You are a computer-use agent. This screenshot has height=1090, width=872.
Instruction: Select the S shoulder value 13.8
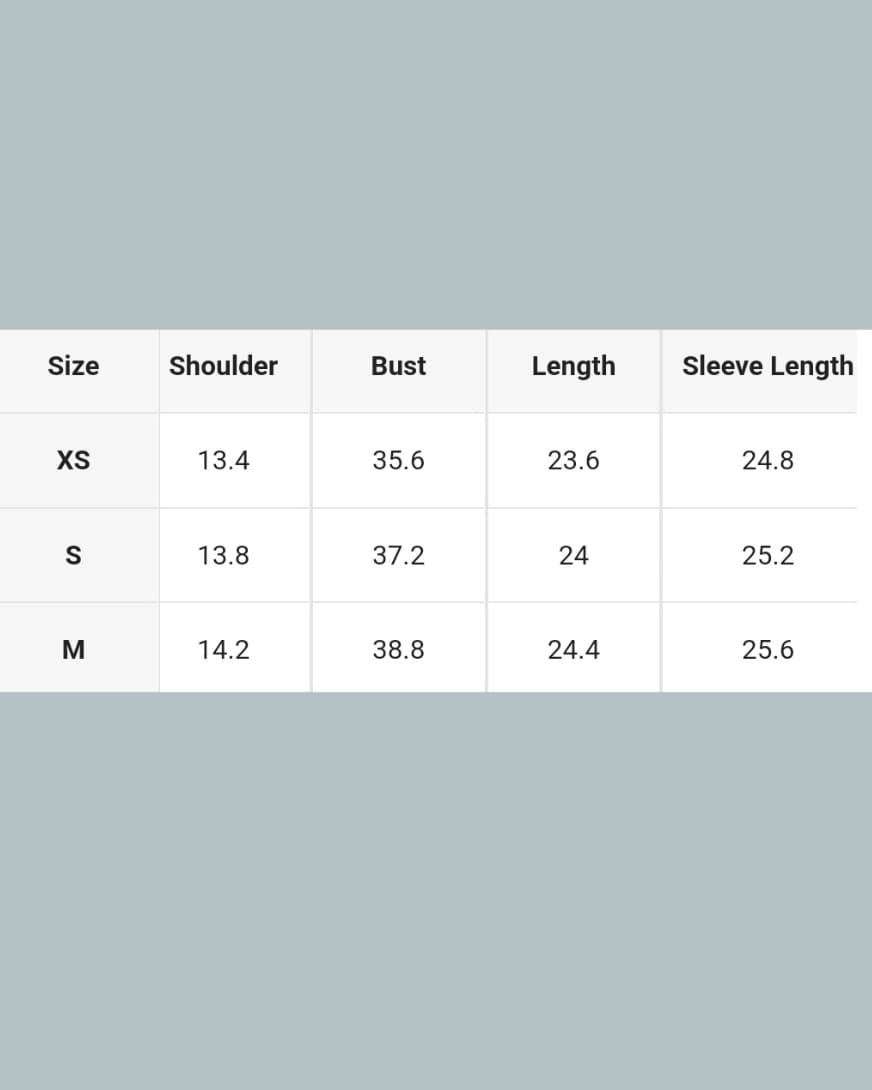click(223, 555)
